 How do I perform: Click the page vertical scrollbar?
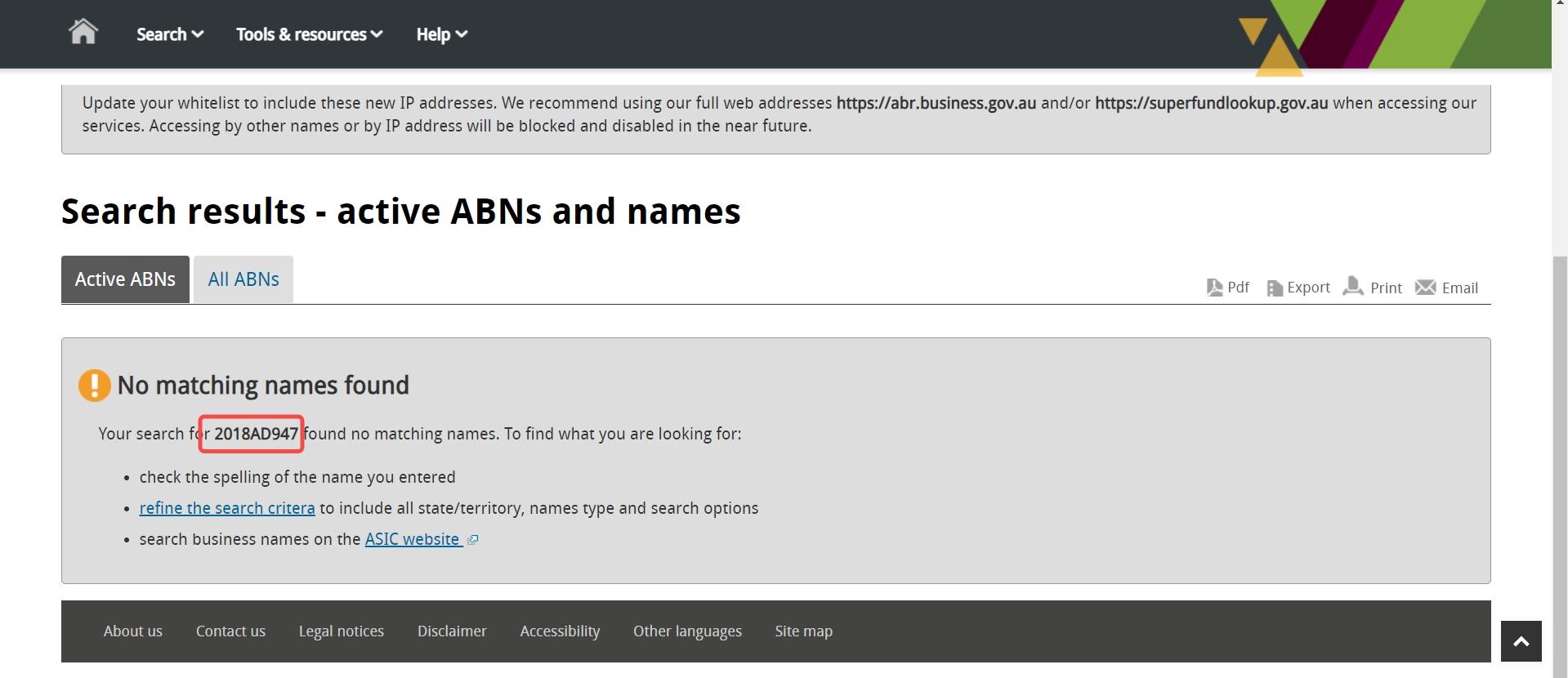[x=1560, y=466]
